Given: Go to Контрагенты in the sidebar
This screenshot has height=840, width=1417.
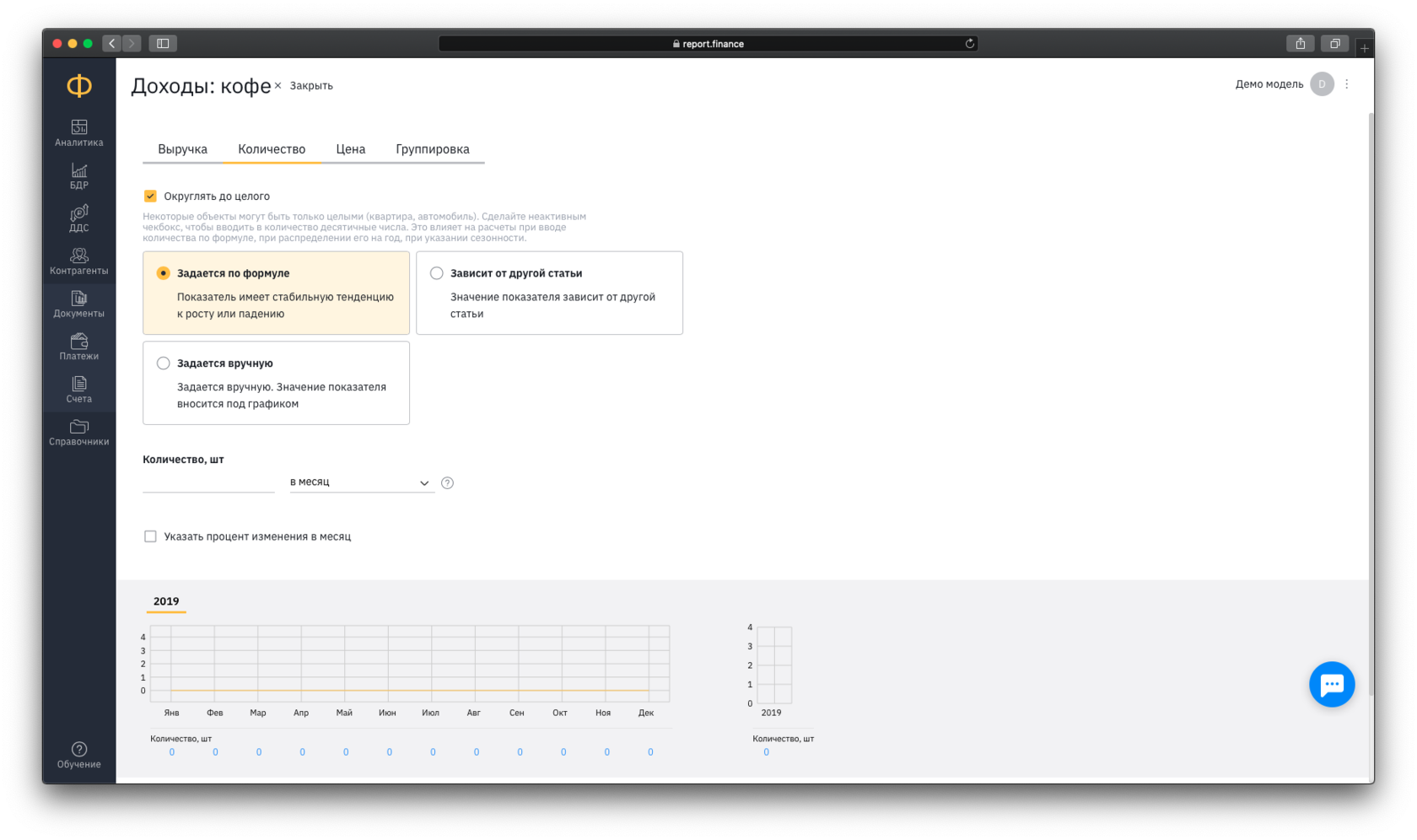Looking at the screenshot, I should (x=79, y=261).
